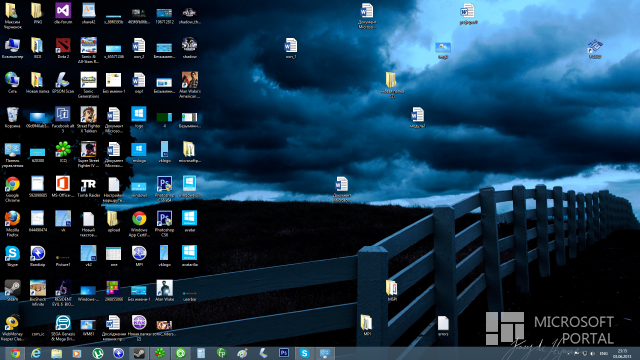The image size is (640, 360).
Task: Open the Word document beside the fence
Action: (341, 184)
